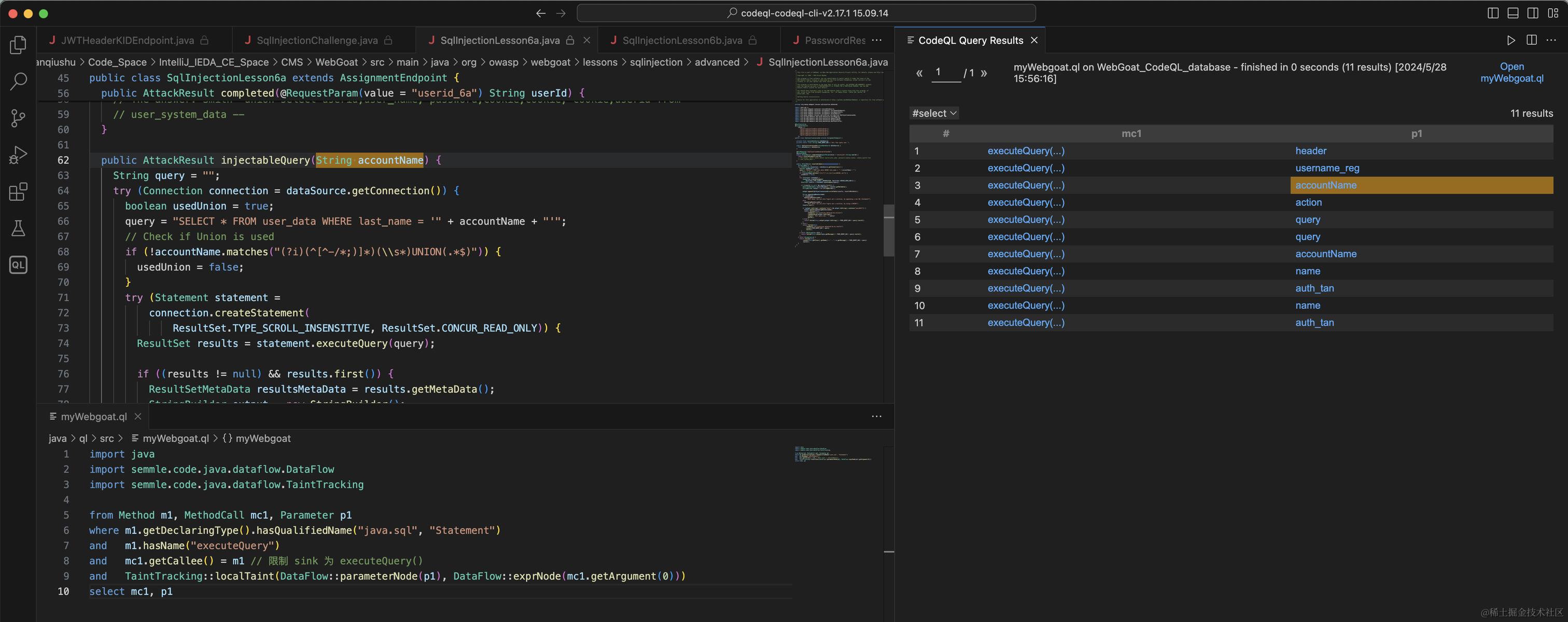
Task: Open the CodeQL (QL) sidebar view
Action: click(x=18, y=265)
